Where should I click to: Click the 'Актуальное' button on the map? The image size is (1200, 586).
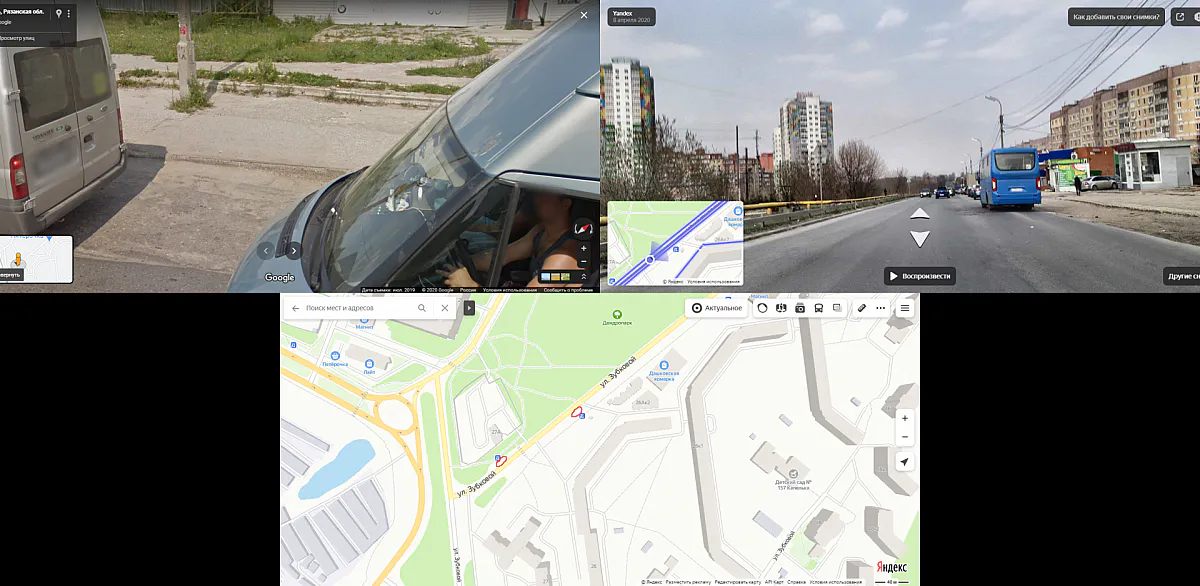(x=717, y=308)
